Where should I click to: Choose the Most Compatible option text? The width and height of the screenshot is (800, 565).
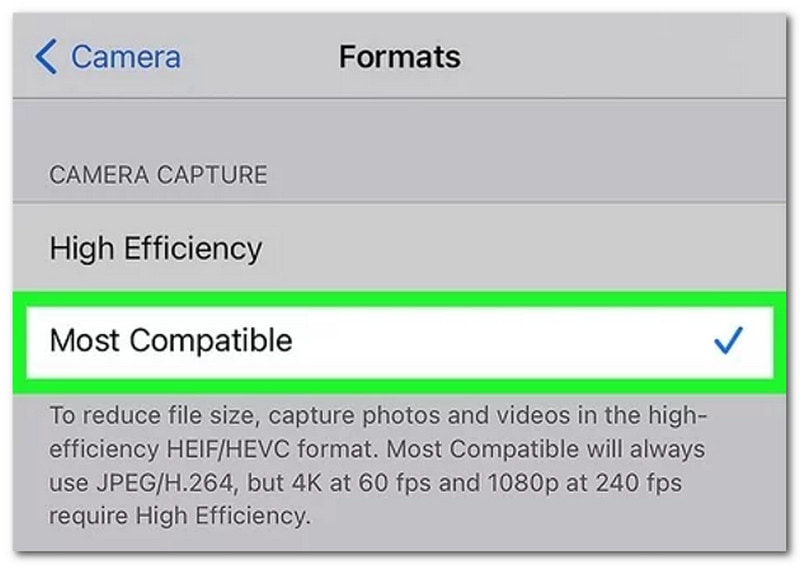click(x=171, y=341)
